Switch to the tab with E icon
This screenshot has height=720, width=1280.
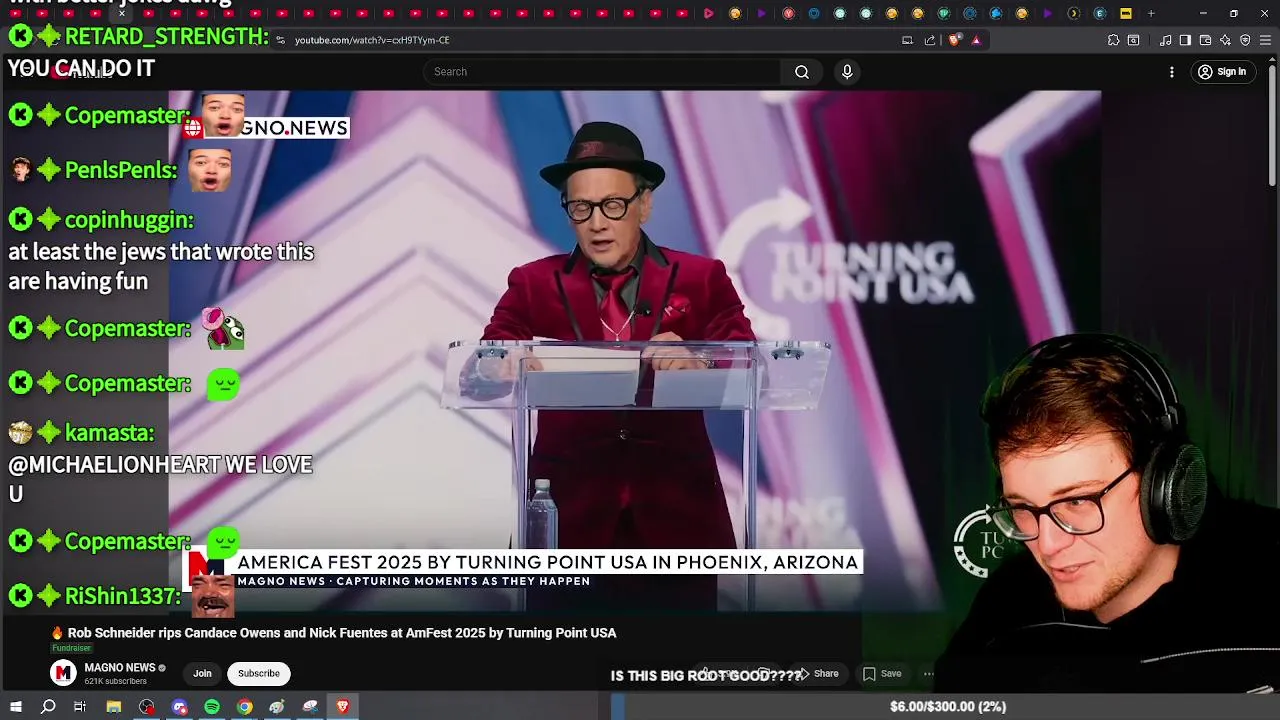coord(1100,13)
